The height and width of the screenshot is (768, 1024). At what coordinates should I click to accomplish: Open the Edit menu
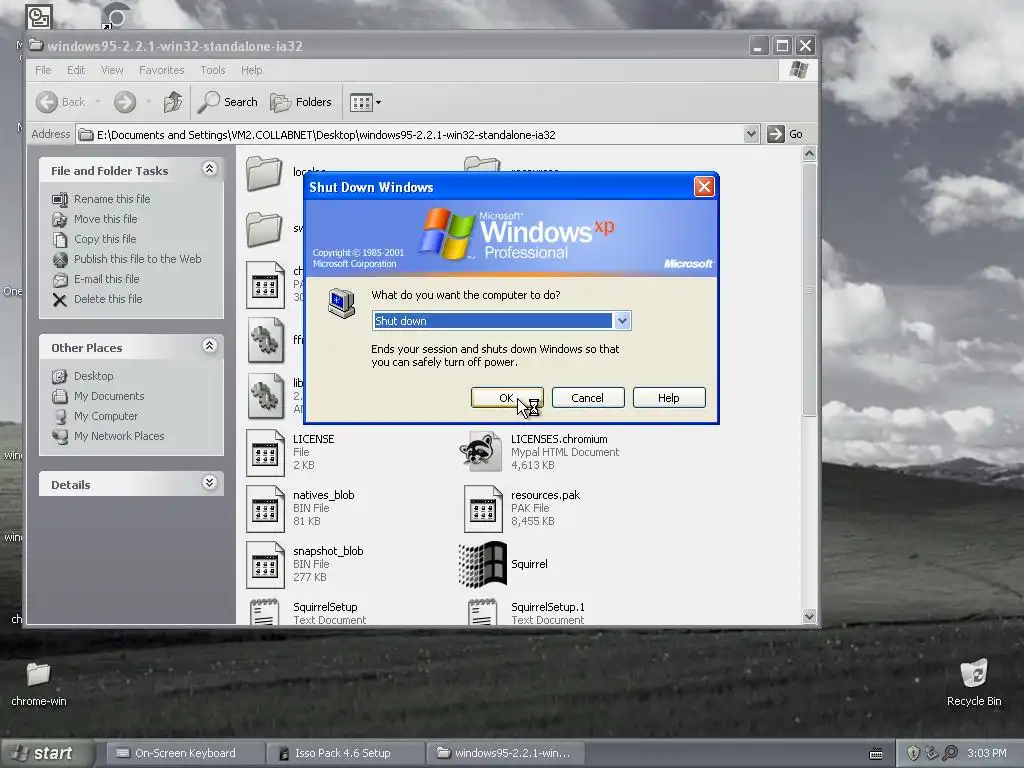[76, 70]
